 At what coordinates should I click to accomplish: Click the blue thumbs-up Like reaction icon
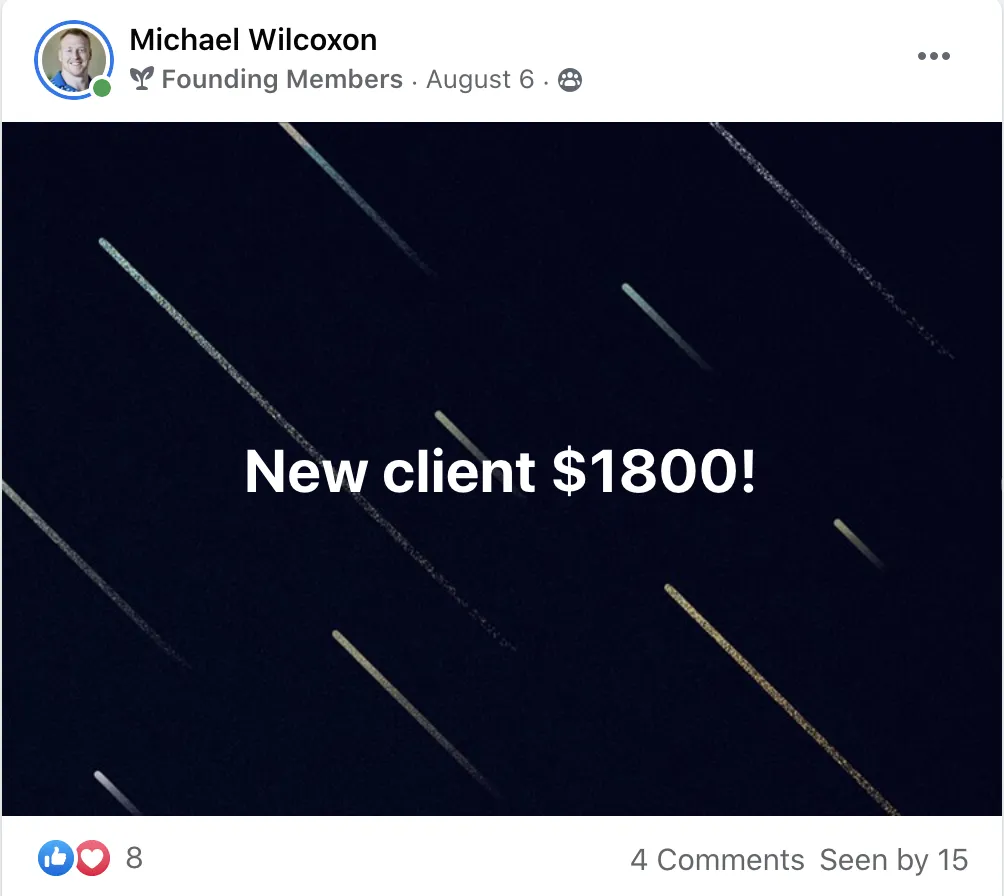56,858
